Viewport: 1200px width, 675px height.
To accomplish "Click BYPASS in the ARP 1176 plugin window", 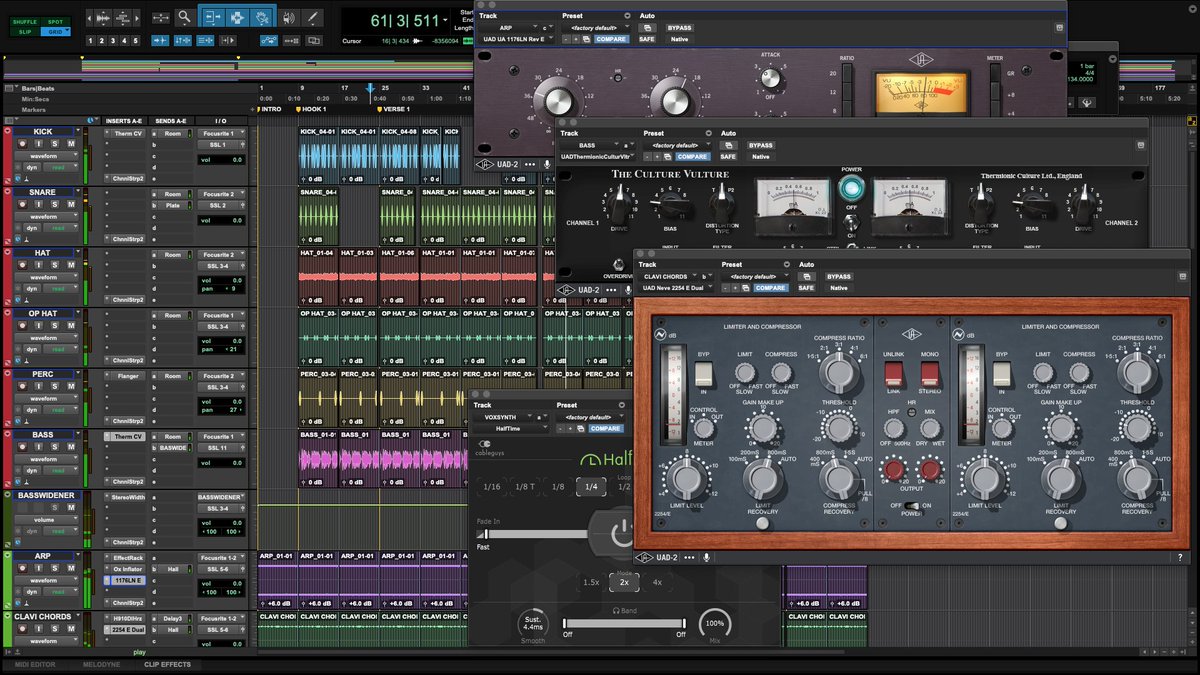I will pos(680,27).
